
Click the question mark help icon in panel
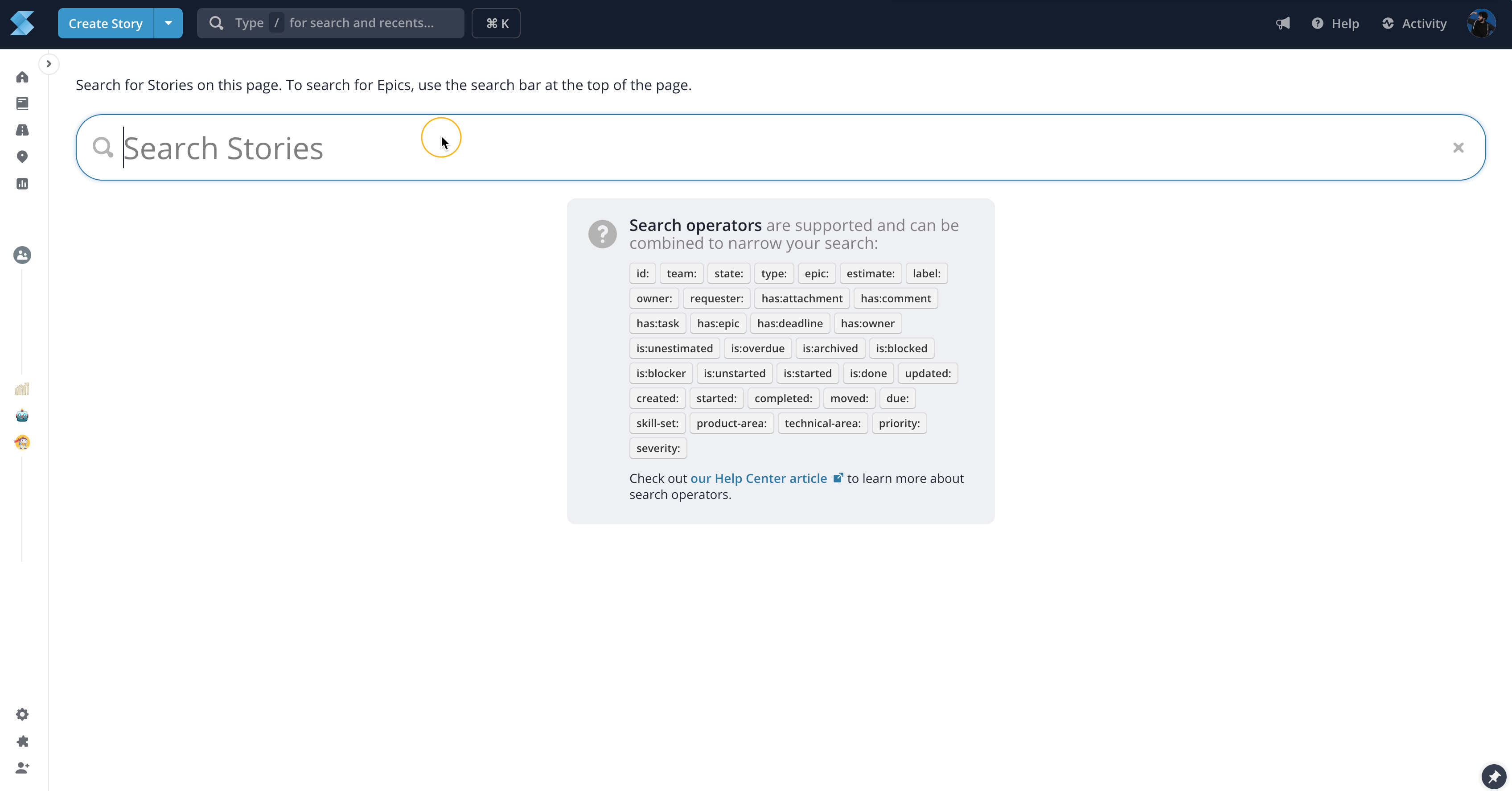click(602, 234)
